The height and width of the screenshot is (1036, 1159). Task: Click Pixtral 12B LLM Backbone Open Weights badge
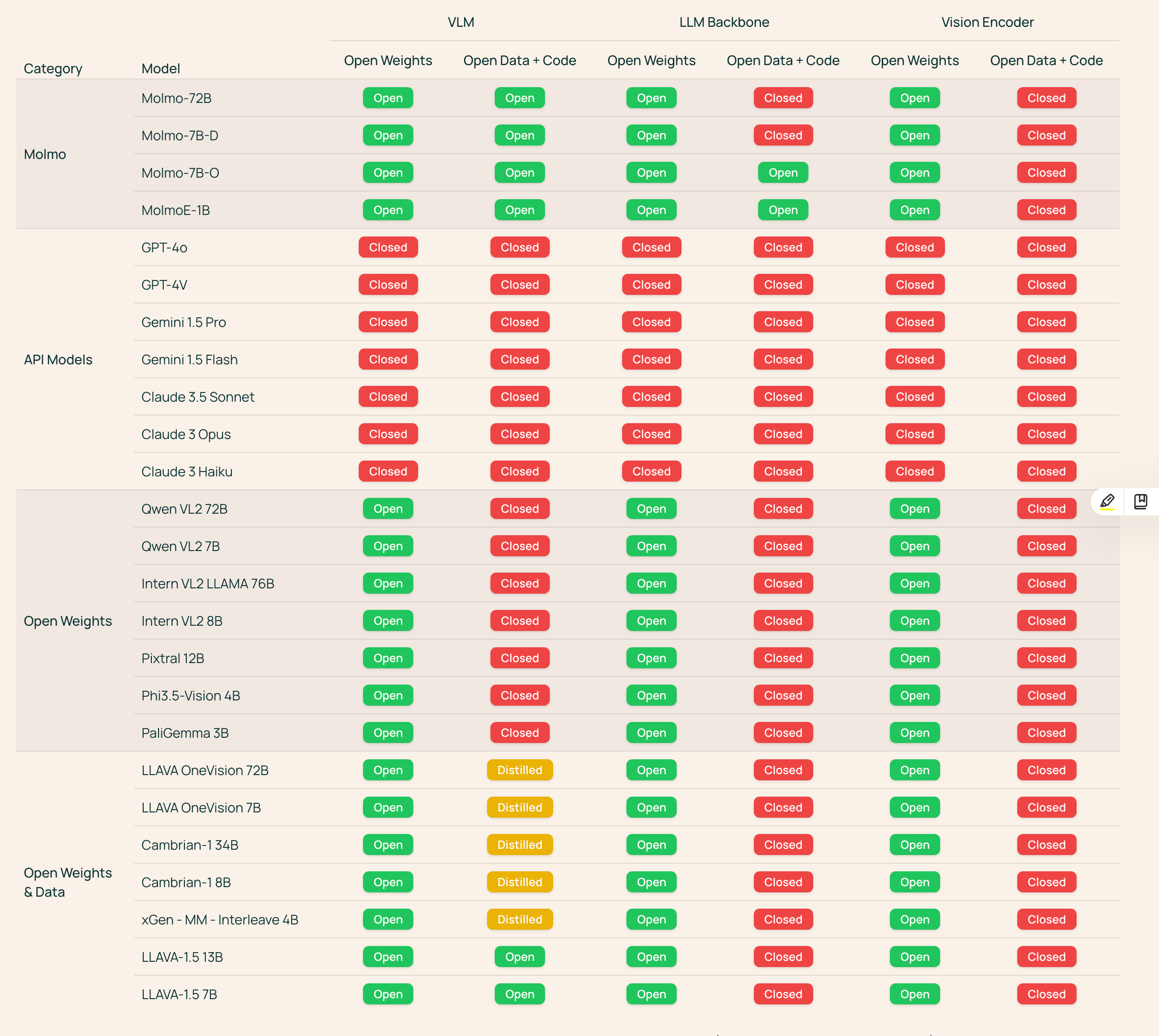pyautogui.click(x=651, y=659)
